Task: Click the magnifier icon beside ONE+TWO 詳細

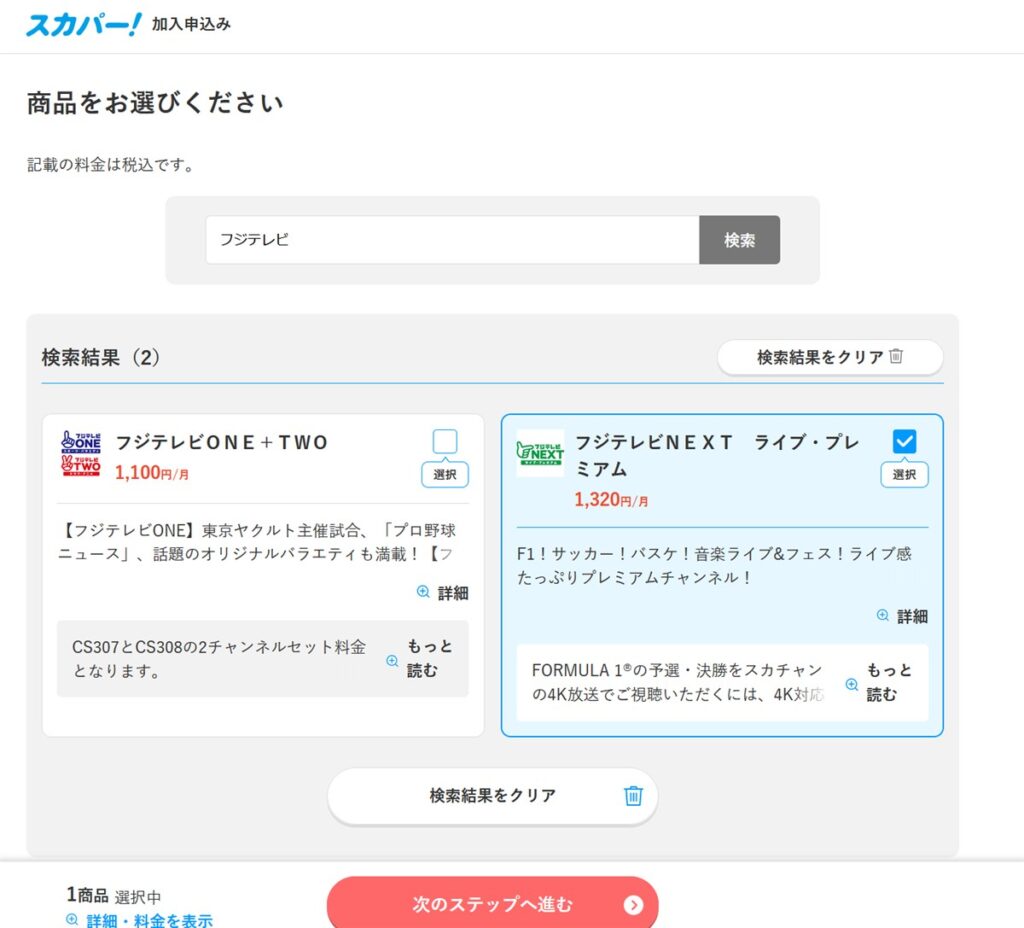Action: (423, 592)
